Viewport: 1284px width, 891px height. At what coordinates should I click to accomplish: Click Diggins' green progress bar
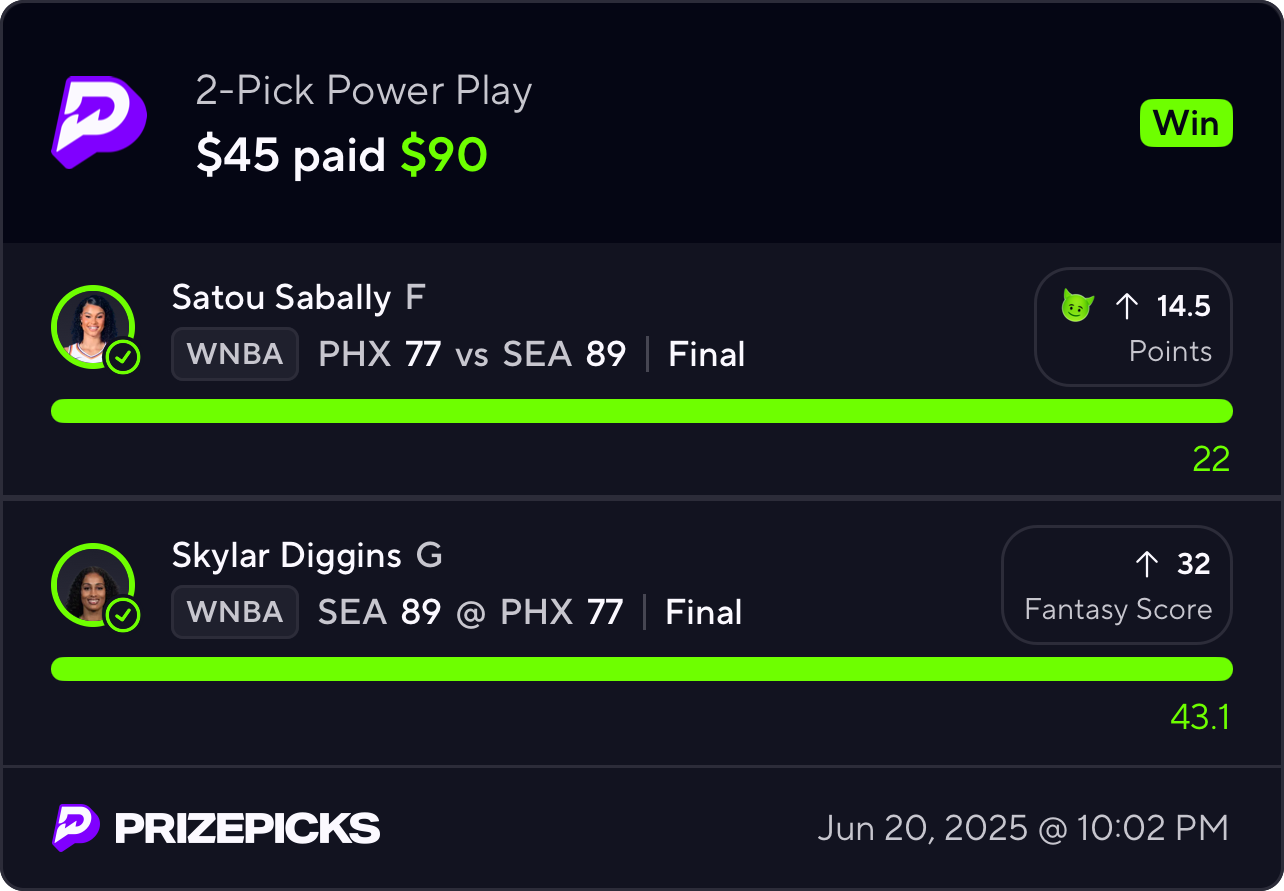[x=642, y=669]
